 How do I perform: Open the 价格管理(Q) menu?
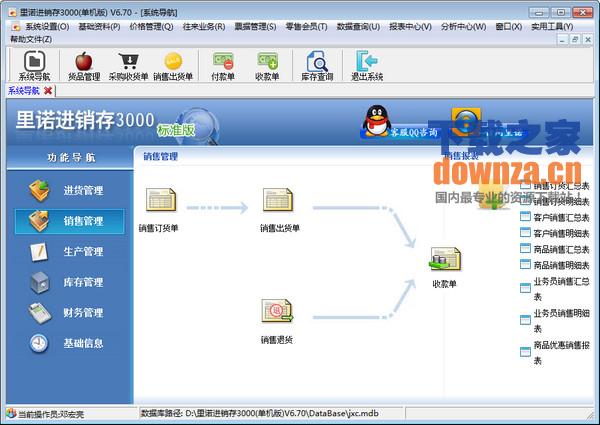click(152, 26)
